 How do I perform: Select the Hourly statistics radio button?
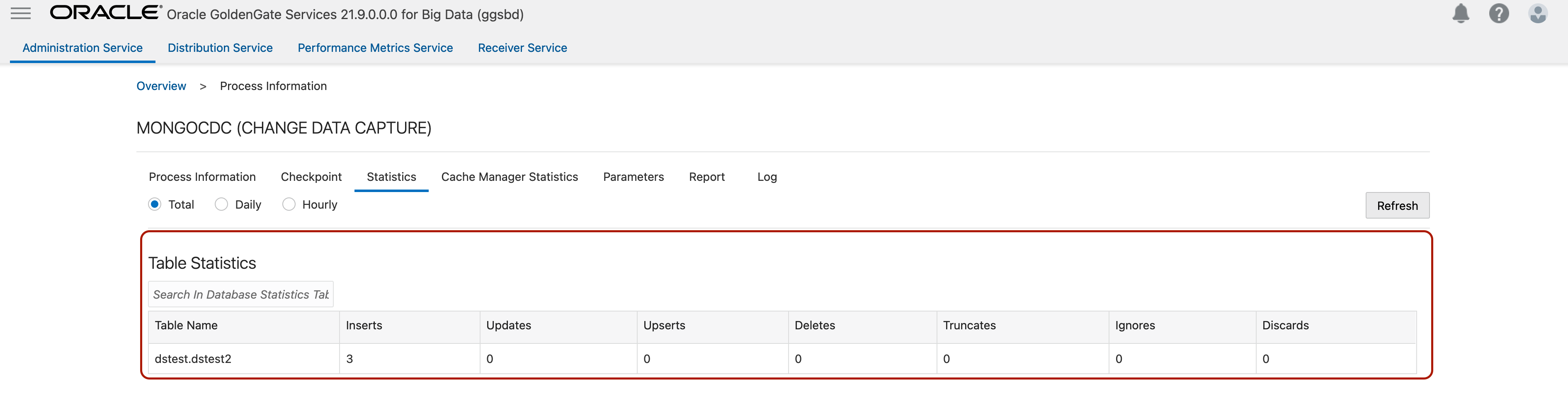coord(289,205)
